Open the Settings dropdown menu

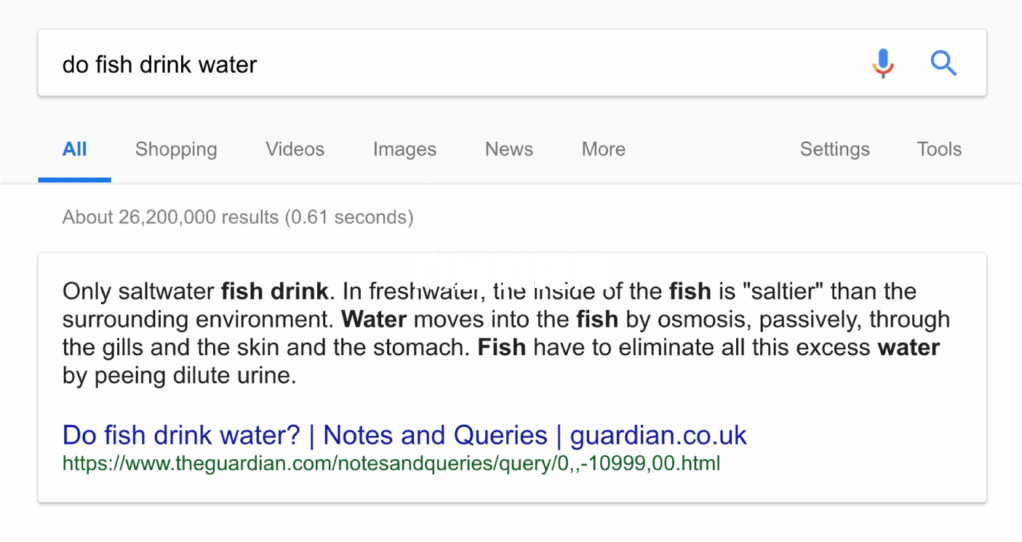(834, 149)
